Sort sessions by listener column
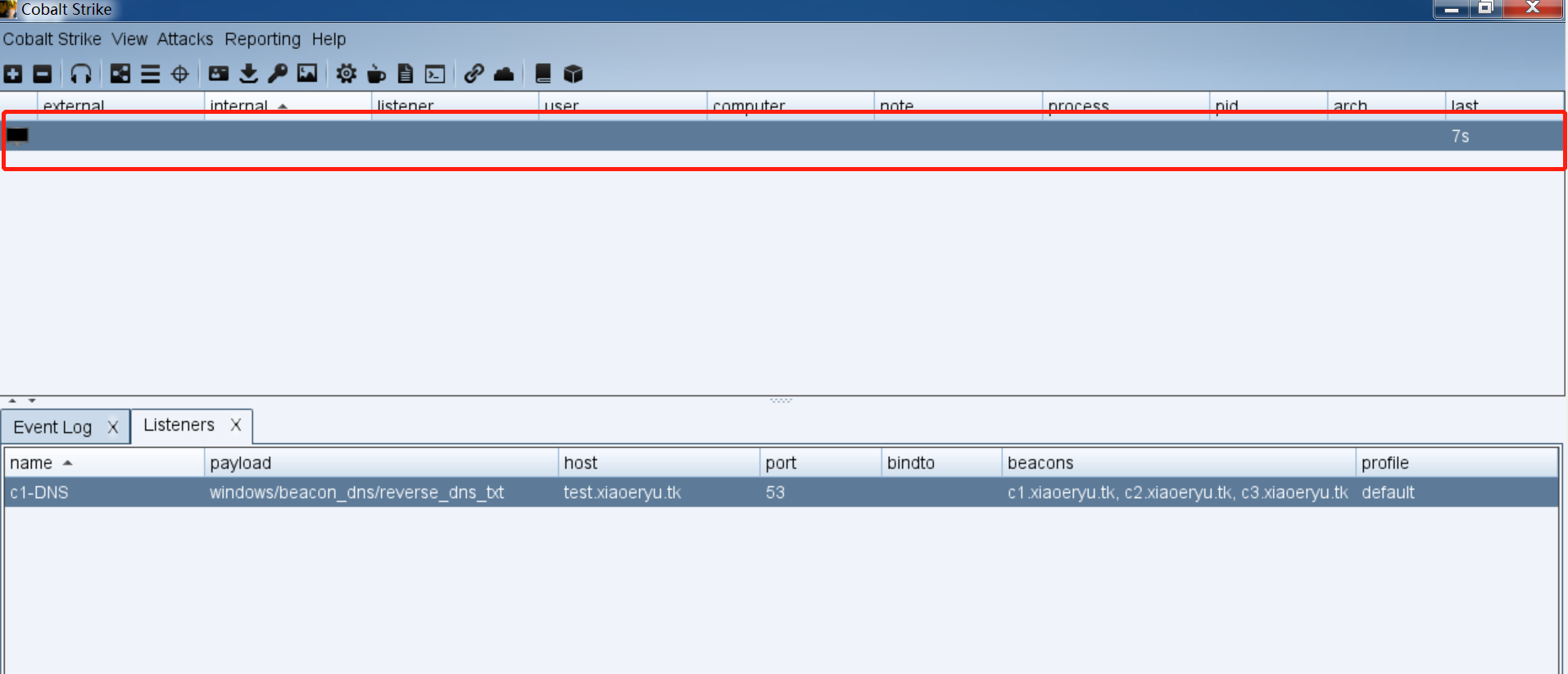 point(455,106)
